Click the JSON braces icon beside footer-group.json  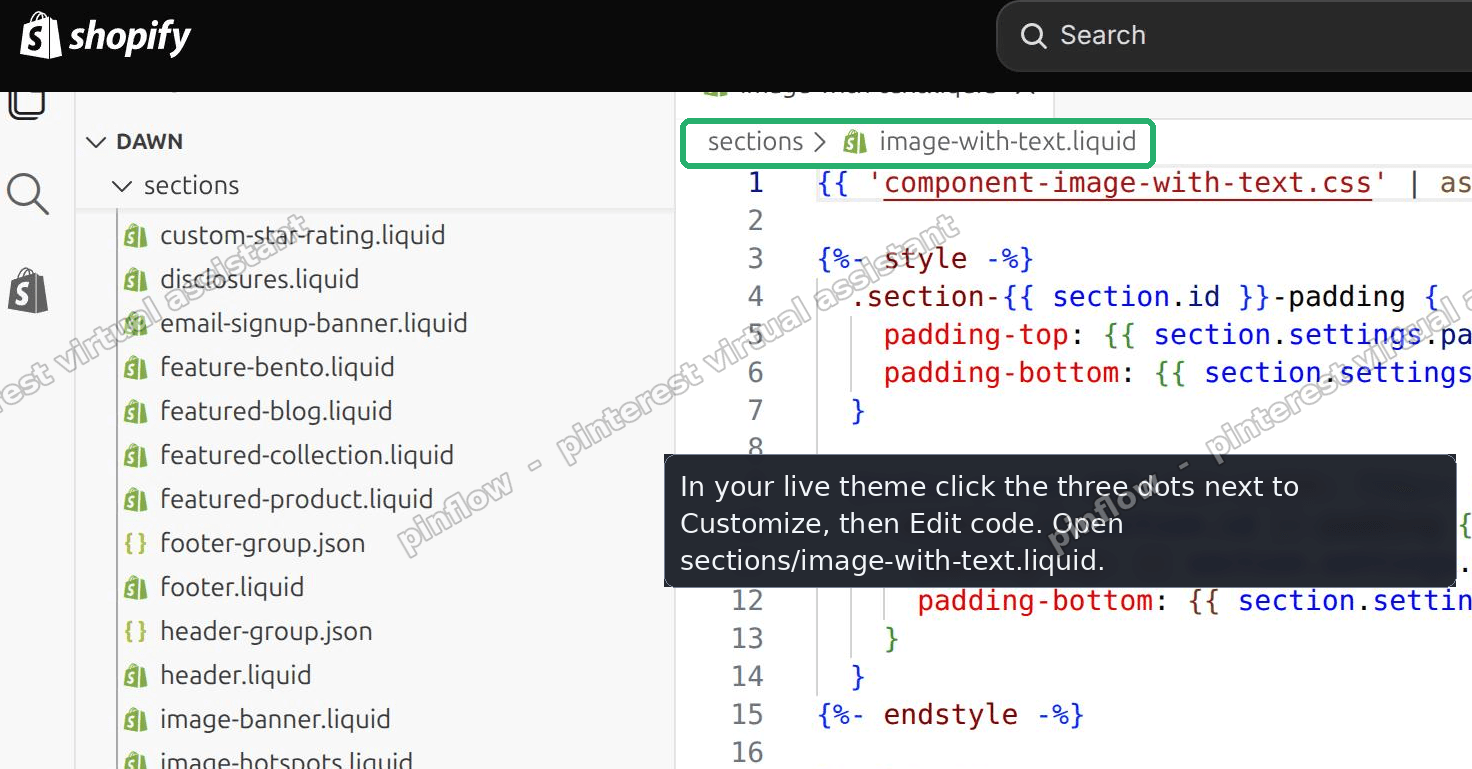coord(135,544)
